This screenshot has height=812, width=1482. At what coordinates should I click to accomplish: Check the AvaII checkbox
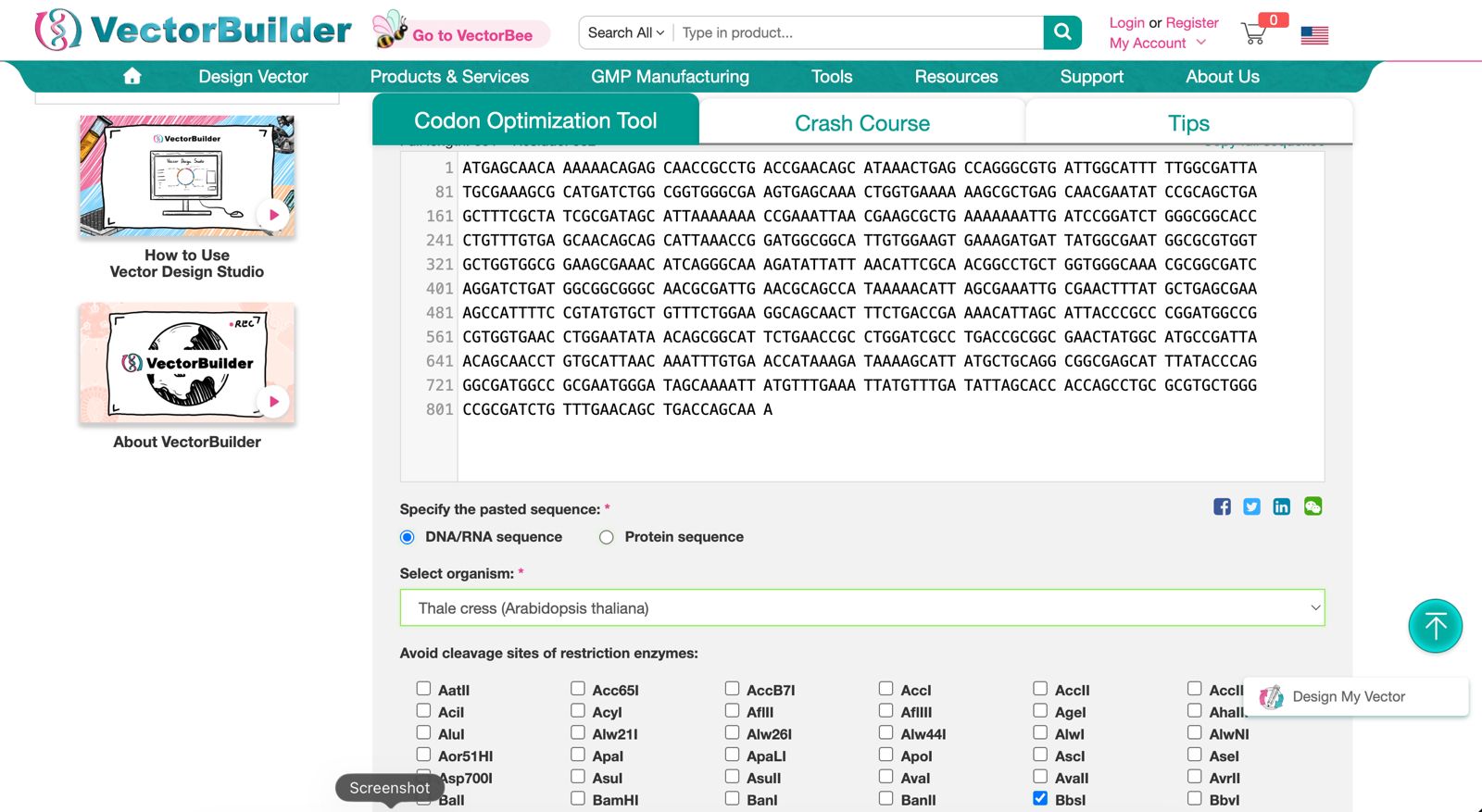coord(1040,777)
